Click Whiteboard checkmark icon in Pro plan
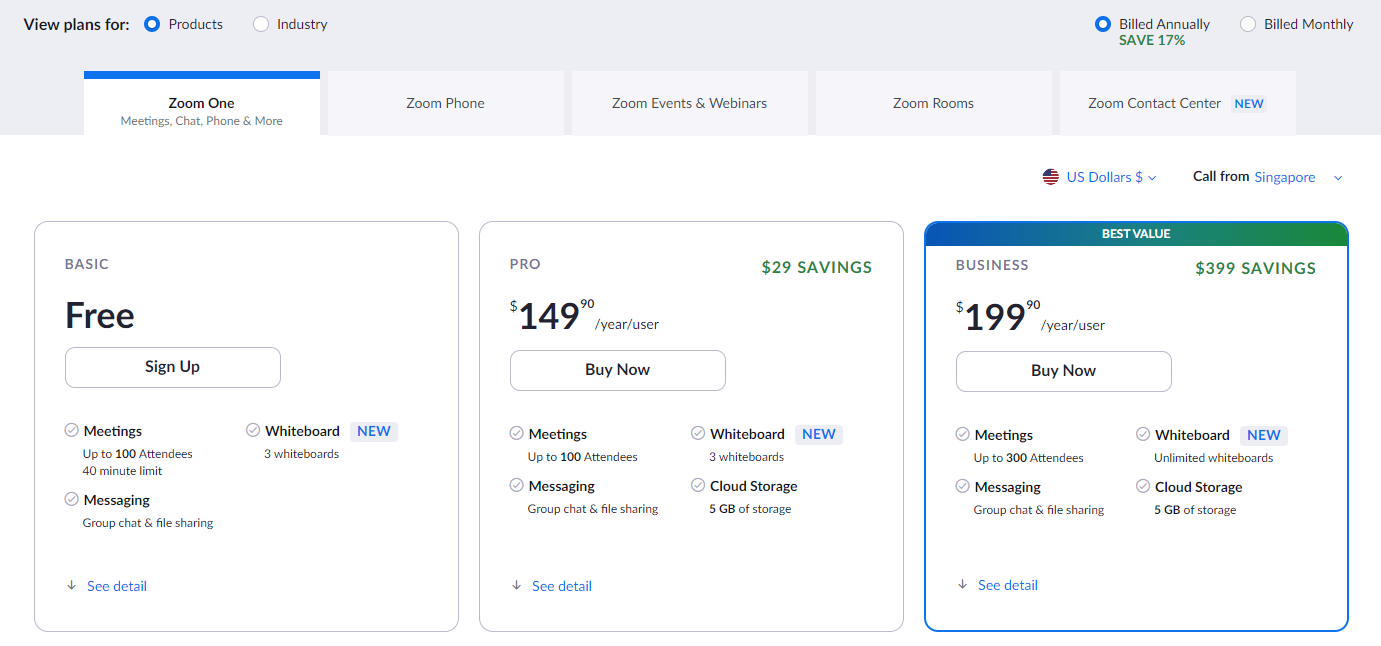This screenshot has width=1381, height=646. [698, 433]
